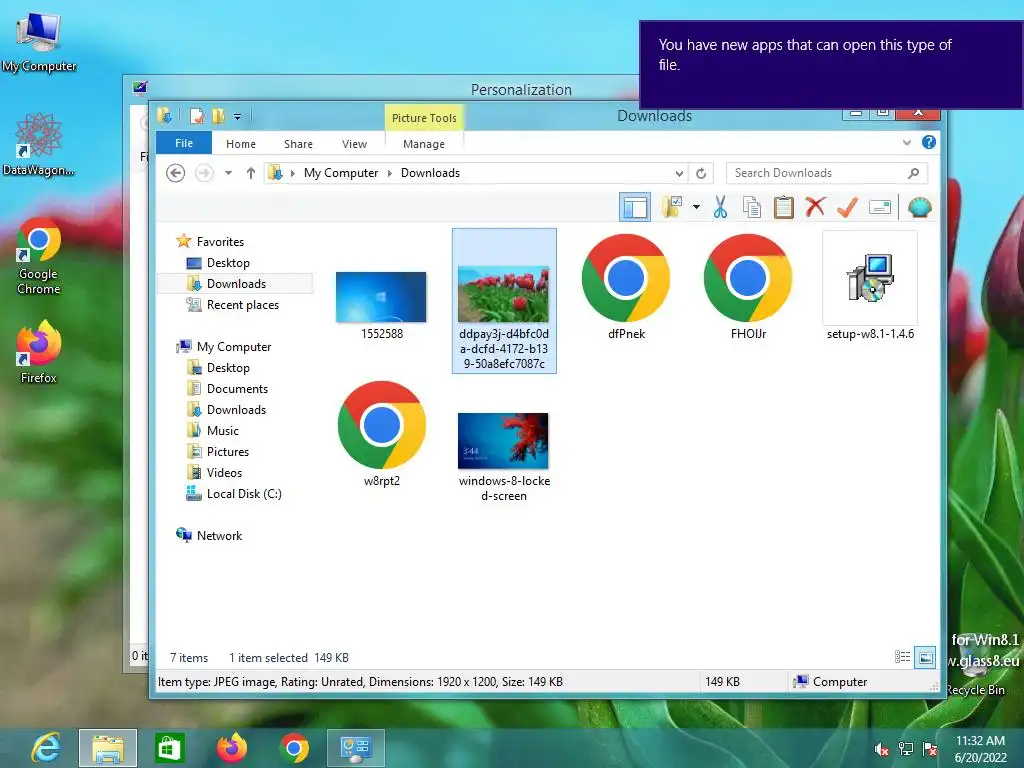Open Videos in the navigation tree
This screenshot has height=768, width=1024.
click(224, 473)
